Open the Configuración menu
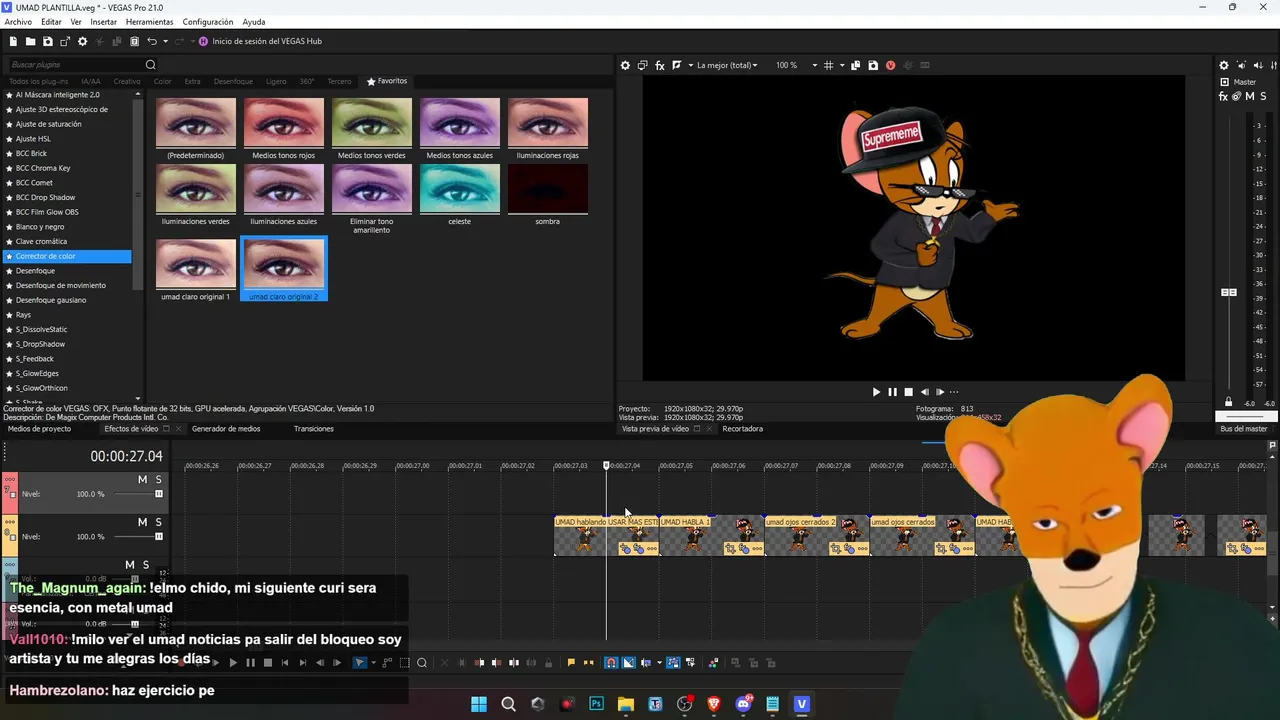This screenshot has width=1280, height=720. pyautogui.click(x=208, y=22)
